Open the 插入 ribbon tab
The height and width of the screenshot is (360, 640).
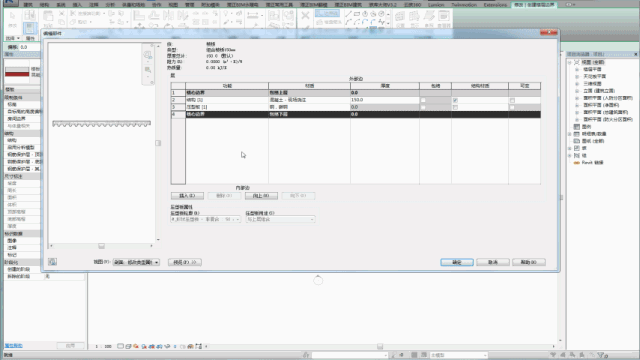click(77, 4)
